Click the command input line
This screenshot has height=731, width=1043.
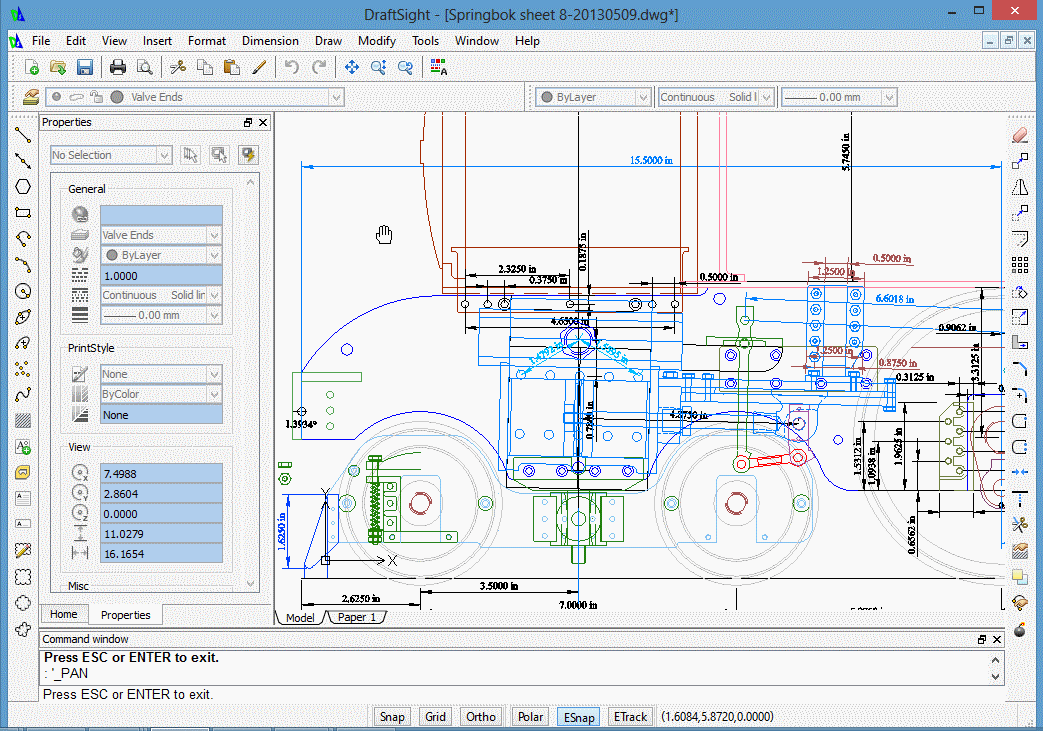point(522,694)
